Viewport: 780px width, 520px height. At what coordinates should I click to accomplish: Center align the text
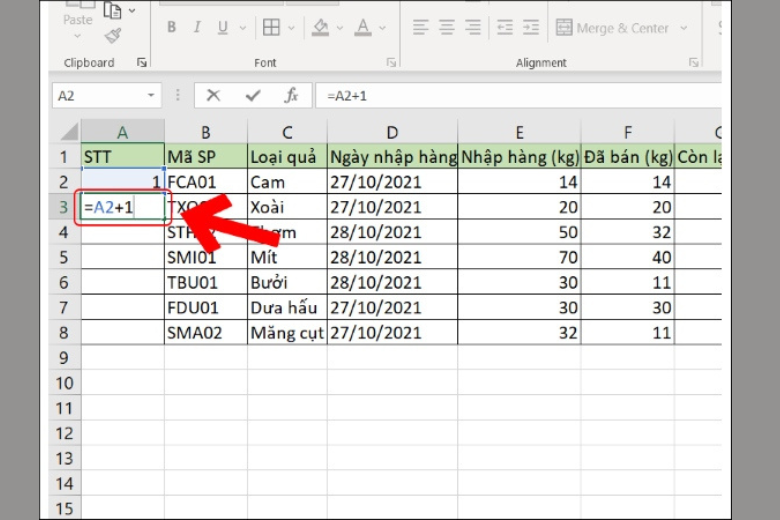(448, 28)
